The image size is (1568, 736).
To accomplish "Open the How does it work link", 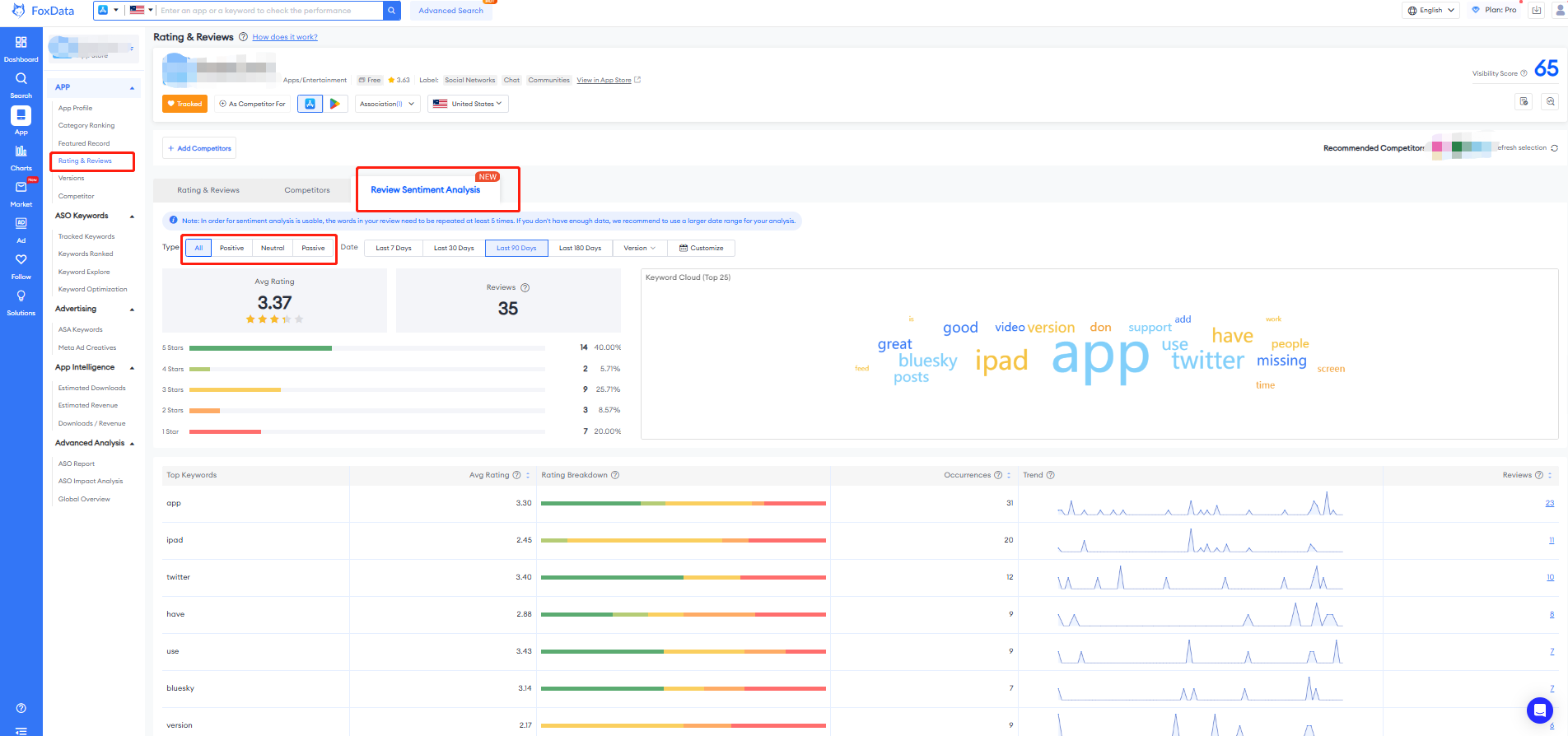I will pos(285,37).
